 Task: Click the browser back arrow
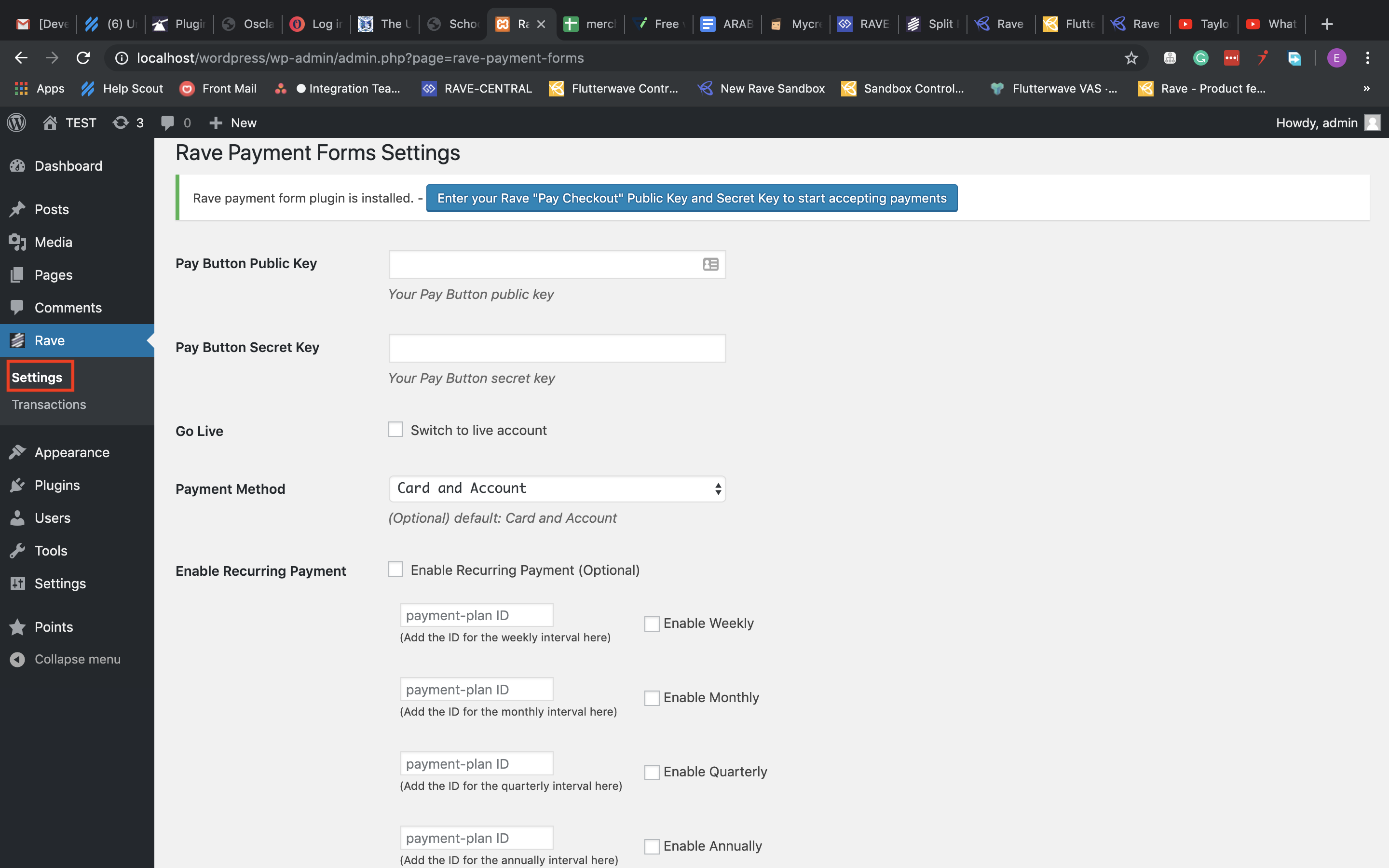click(x=21, y=58)
